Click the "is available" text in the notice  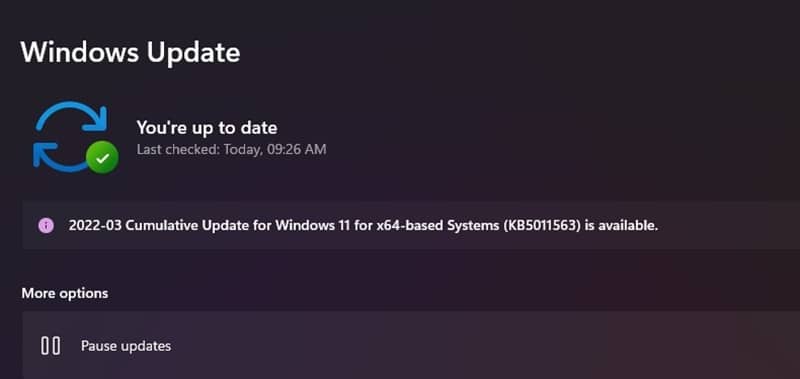tap(621, 225)
